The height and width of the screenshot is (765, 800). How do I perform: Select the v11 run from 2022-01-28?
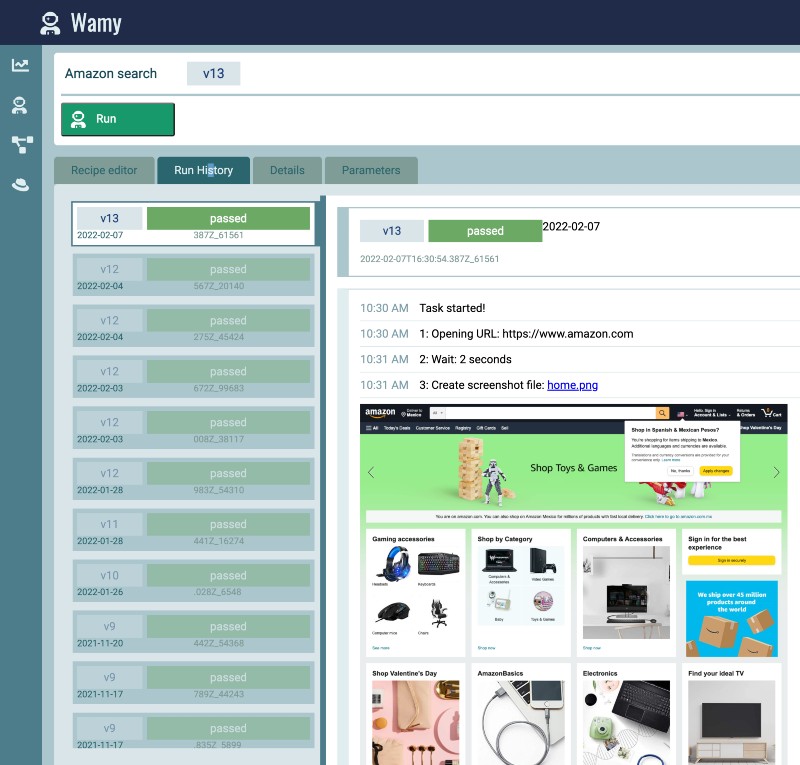(192, 529)
